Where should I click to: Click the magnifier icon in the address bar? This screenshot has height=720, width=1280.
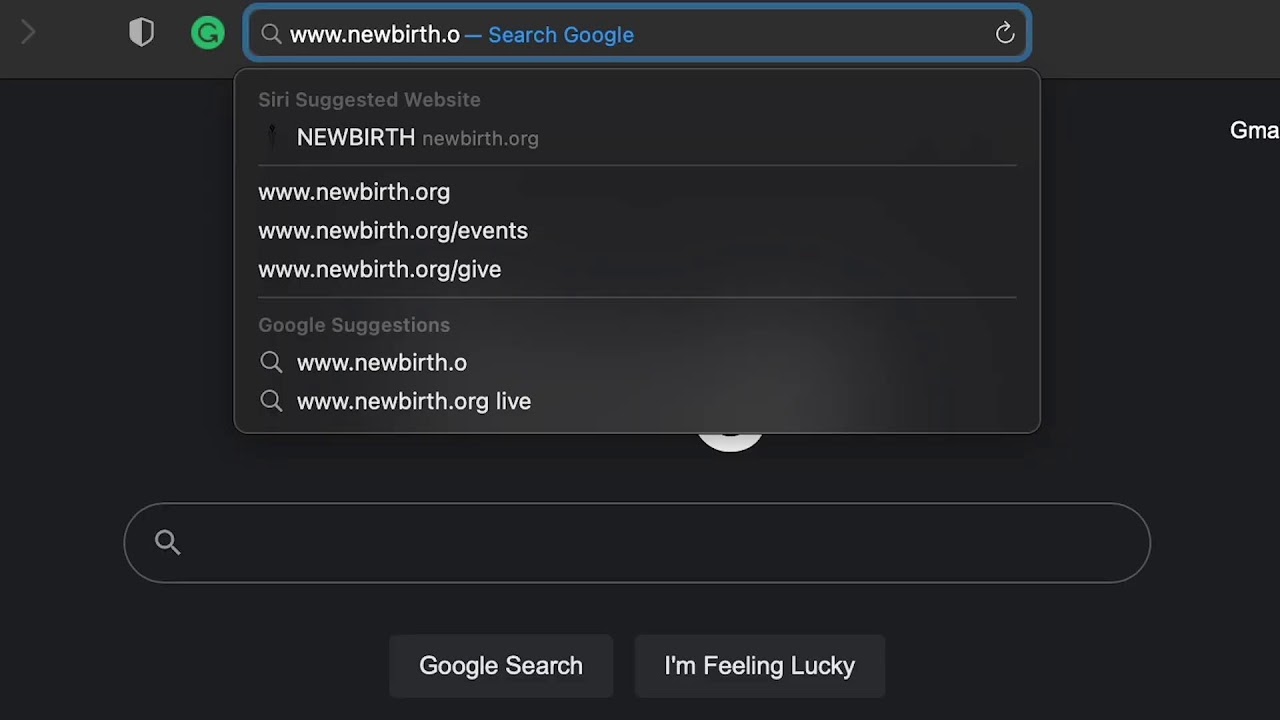click(x=271, y=35)
